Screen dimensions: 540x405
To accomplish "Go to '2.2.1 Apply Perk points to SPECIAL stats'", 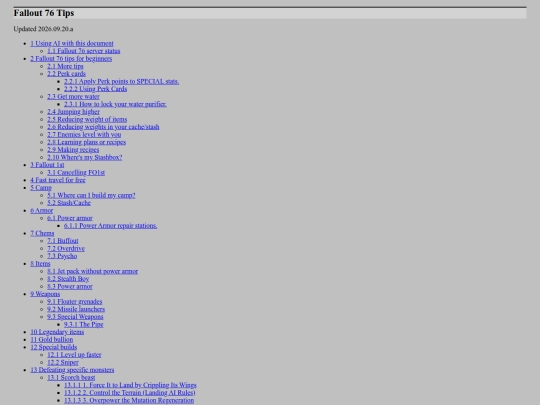I will point(122,81).
